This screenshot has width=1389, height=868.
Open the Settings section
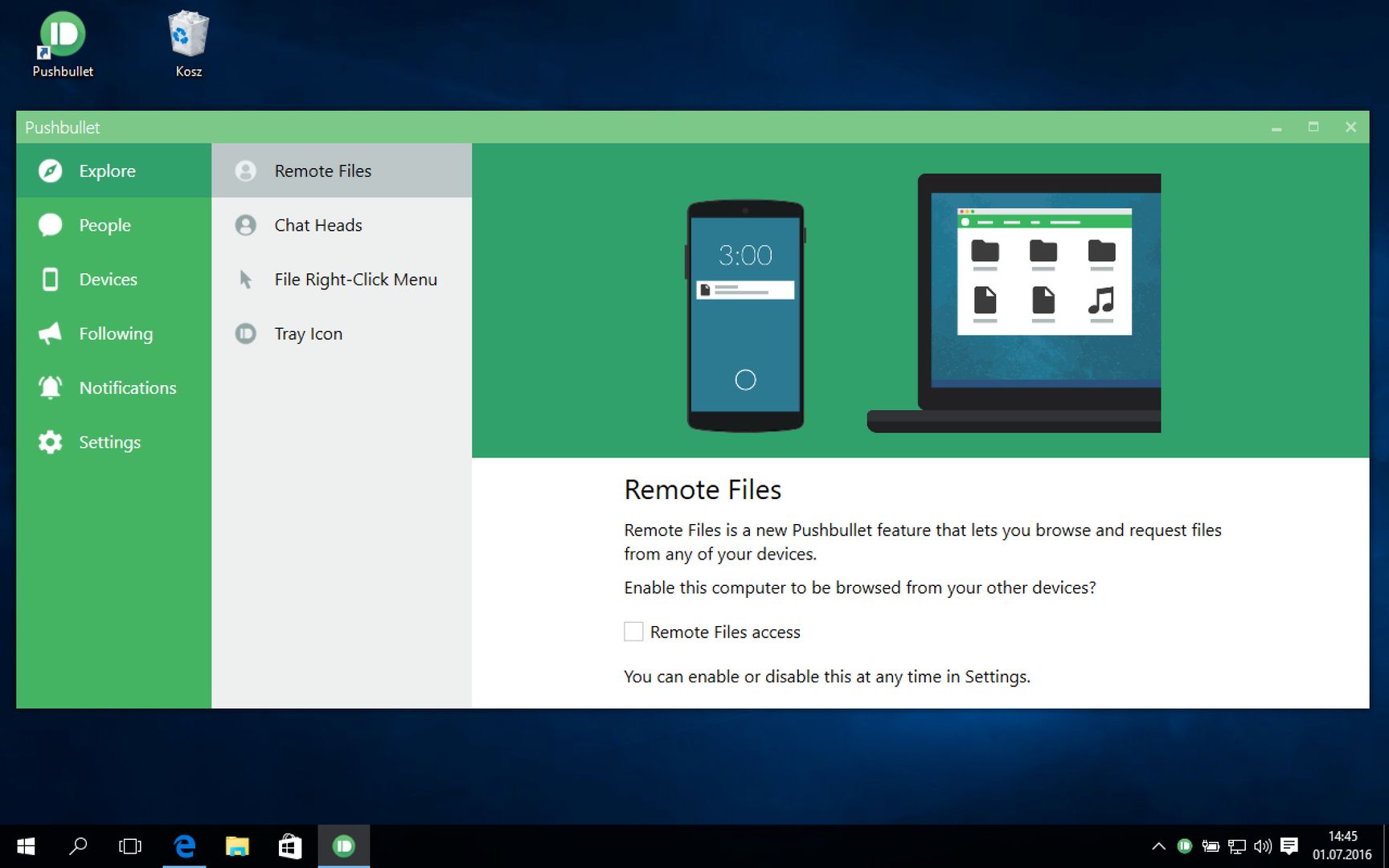tap(113, 442)
